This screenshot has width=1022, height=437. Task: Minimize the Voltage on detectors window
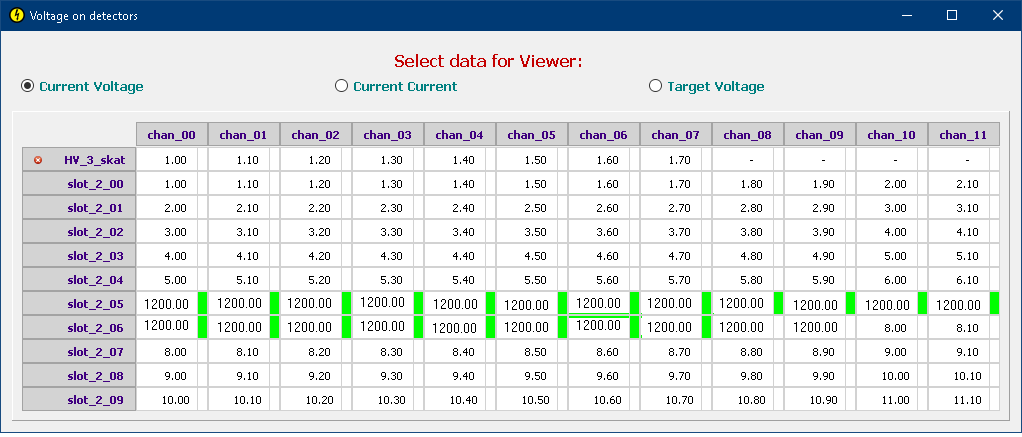click(906, 15)
